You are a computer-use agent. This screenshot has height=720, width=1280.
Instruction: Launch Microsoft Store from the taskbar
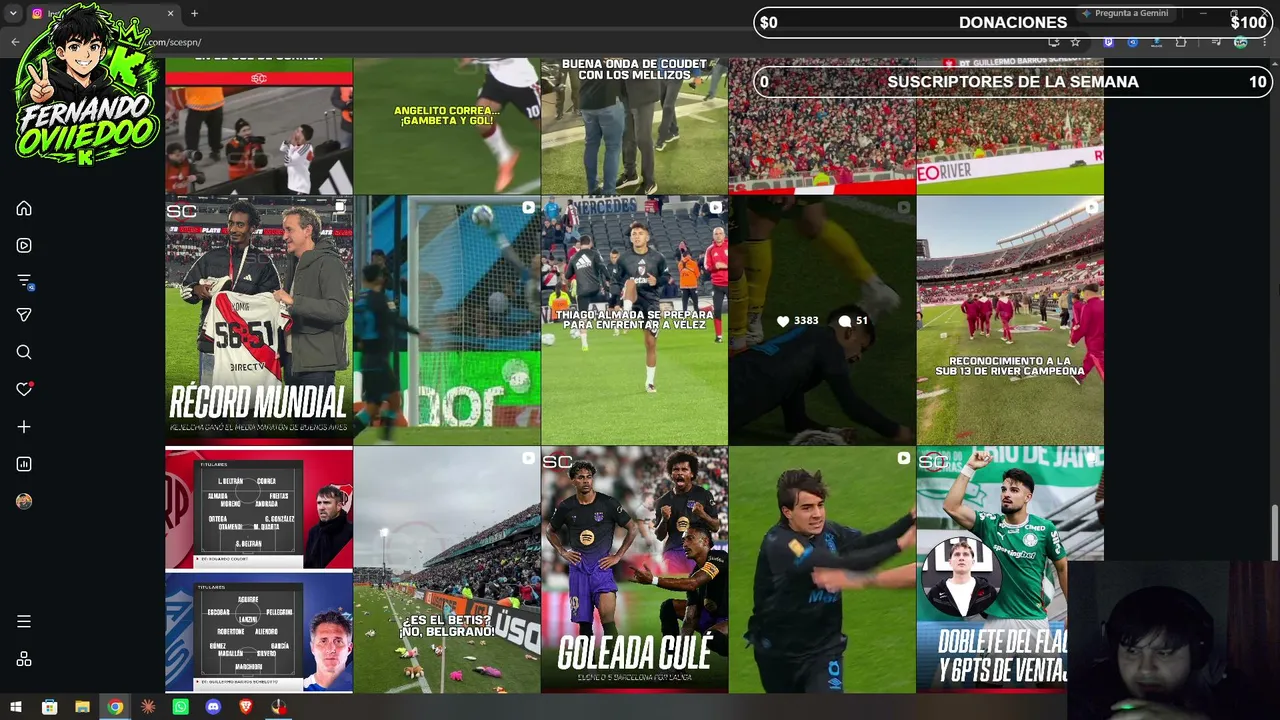pyautogui.click(x=49, y=707)
